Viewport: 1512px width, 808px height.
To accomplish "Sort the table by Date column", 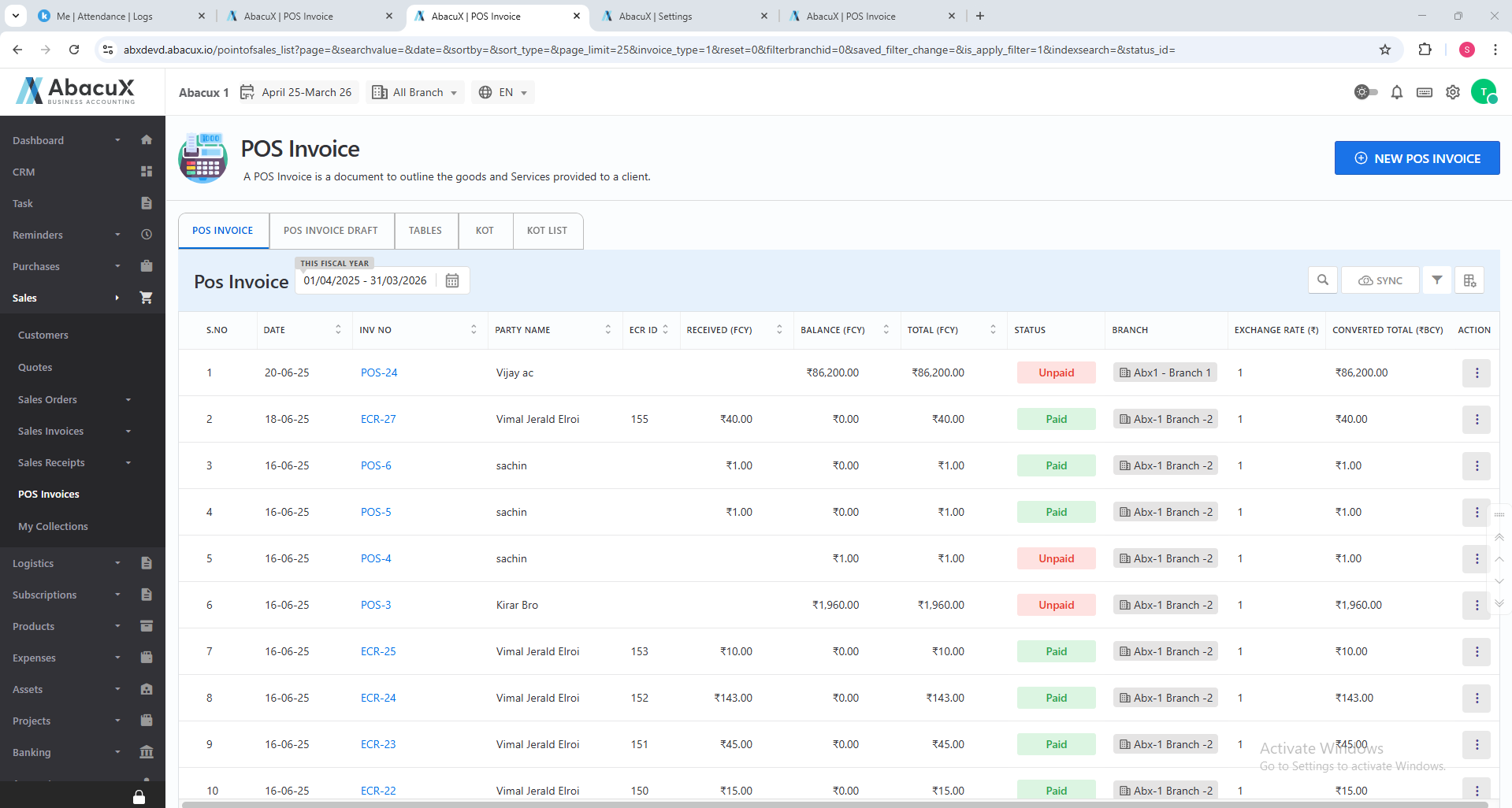I will [x=338, y=330].
